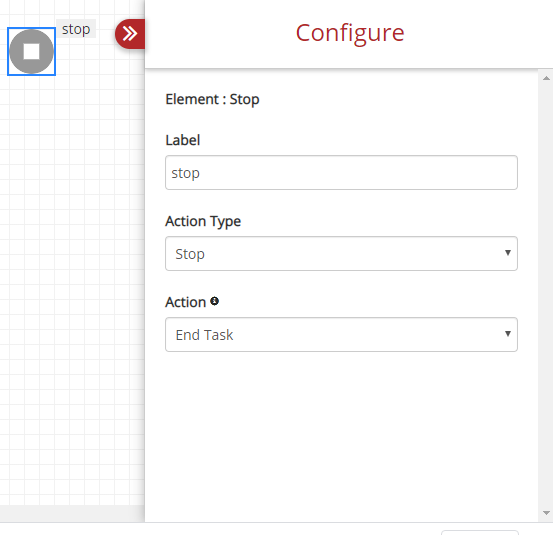This screenshot has width=553, height=535.
Task: Click the gray horizontal bar below the canvas
Action: point(72,513)
